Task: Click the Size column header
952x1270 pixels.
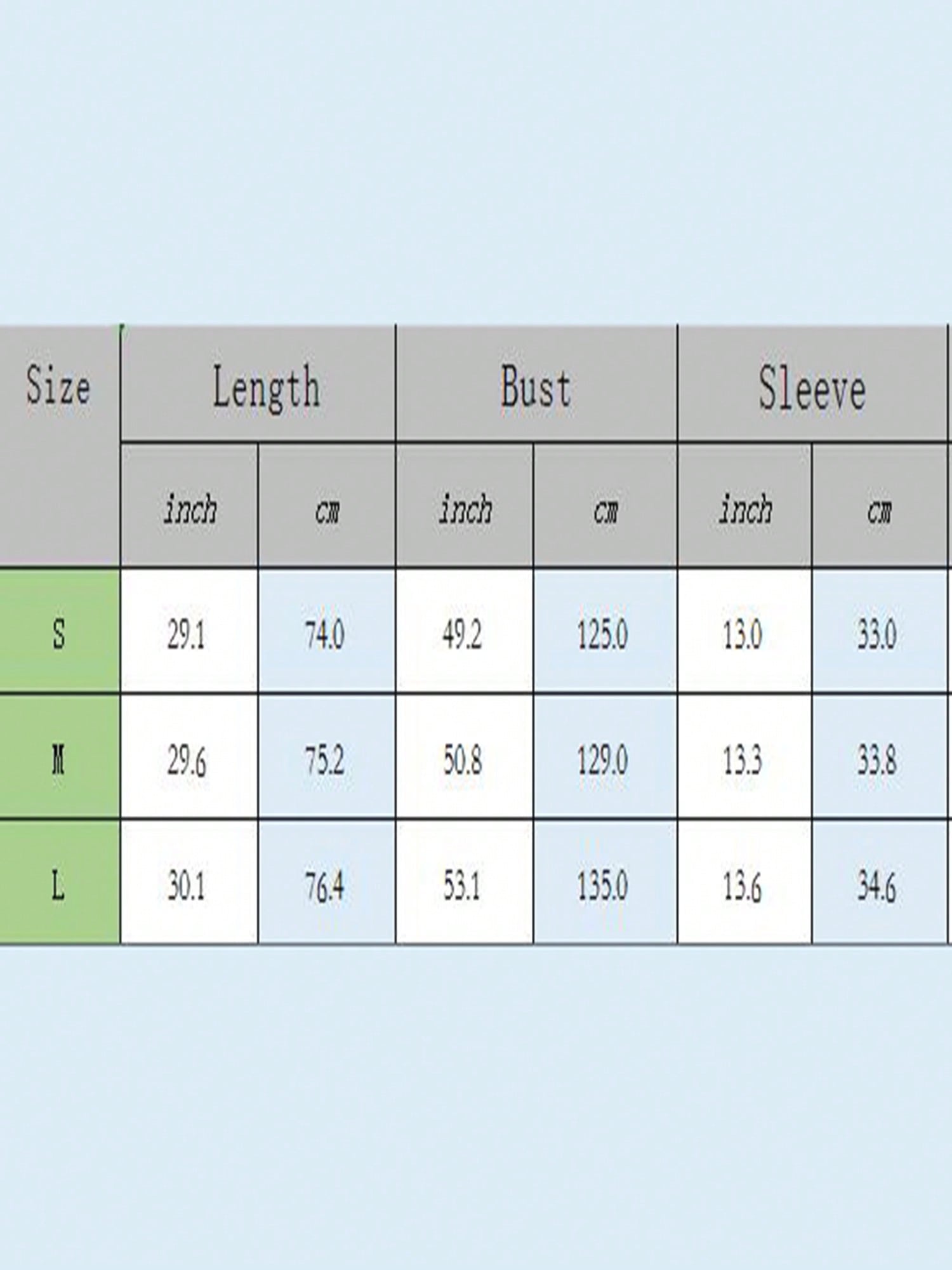Action: (x=58, y=387)
